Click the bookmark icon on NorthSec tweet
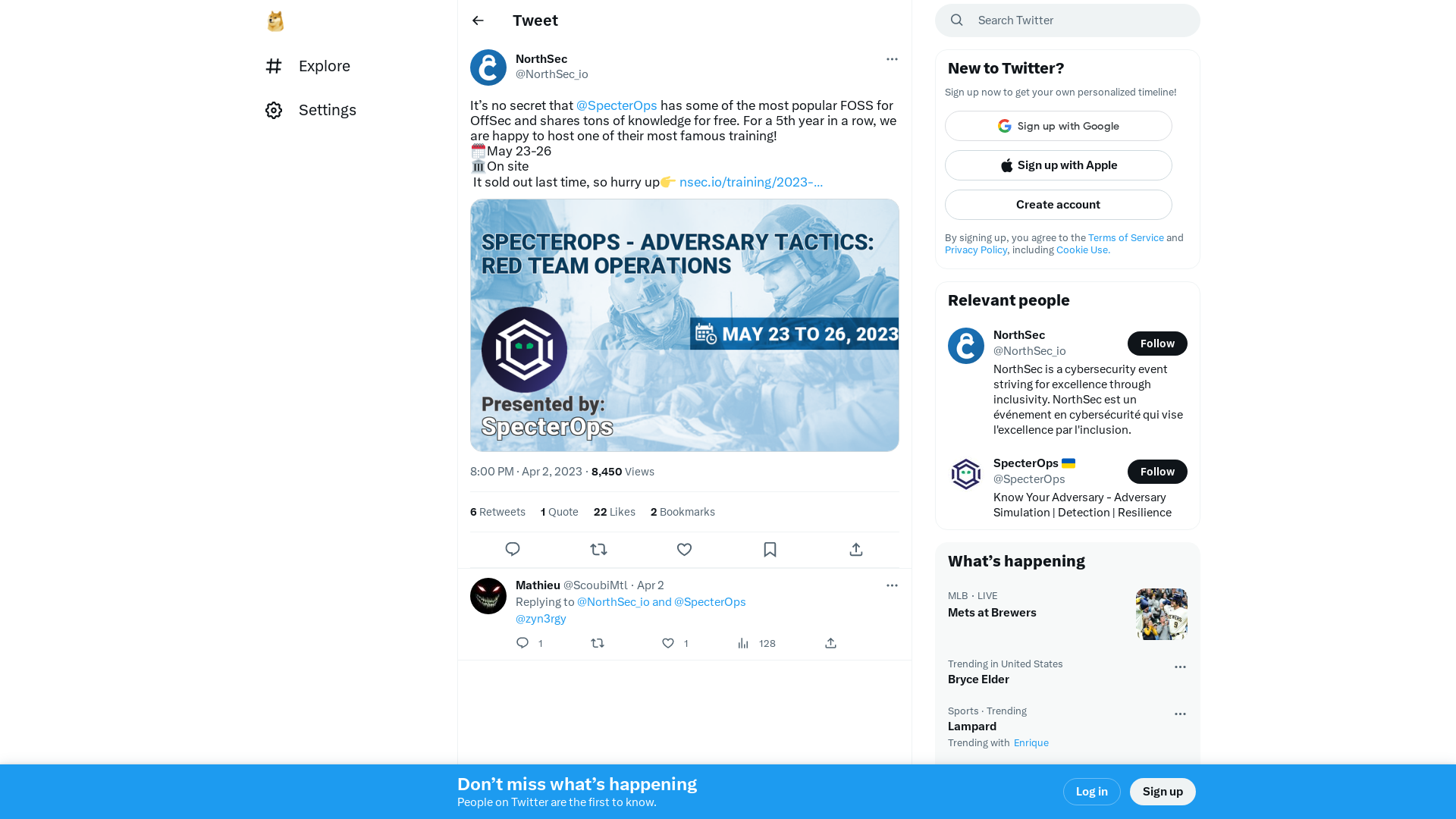Image resolution: width=1456 pixels, height=819 pixels. click(x=770, y=549)
